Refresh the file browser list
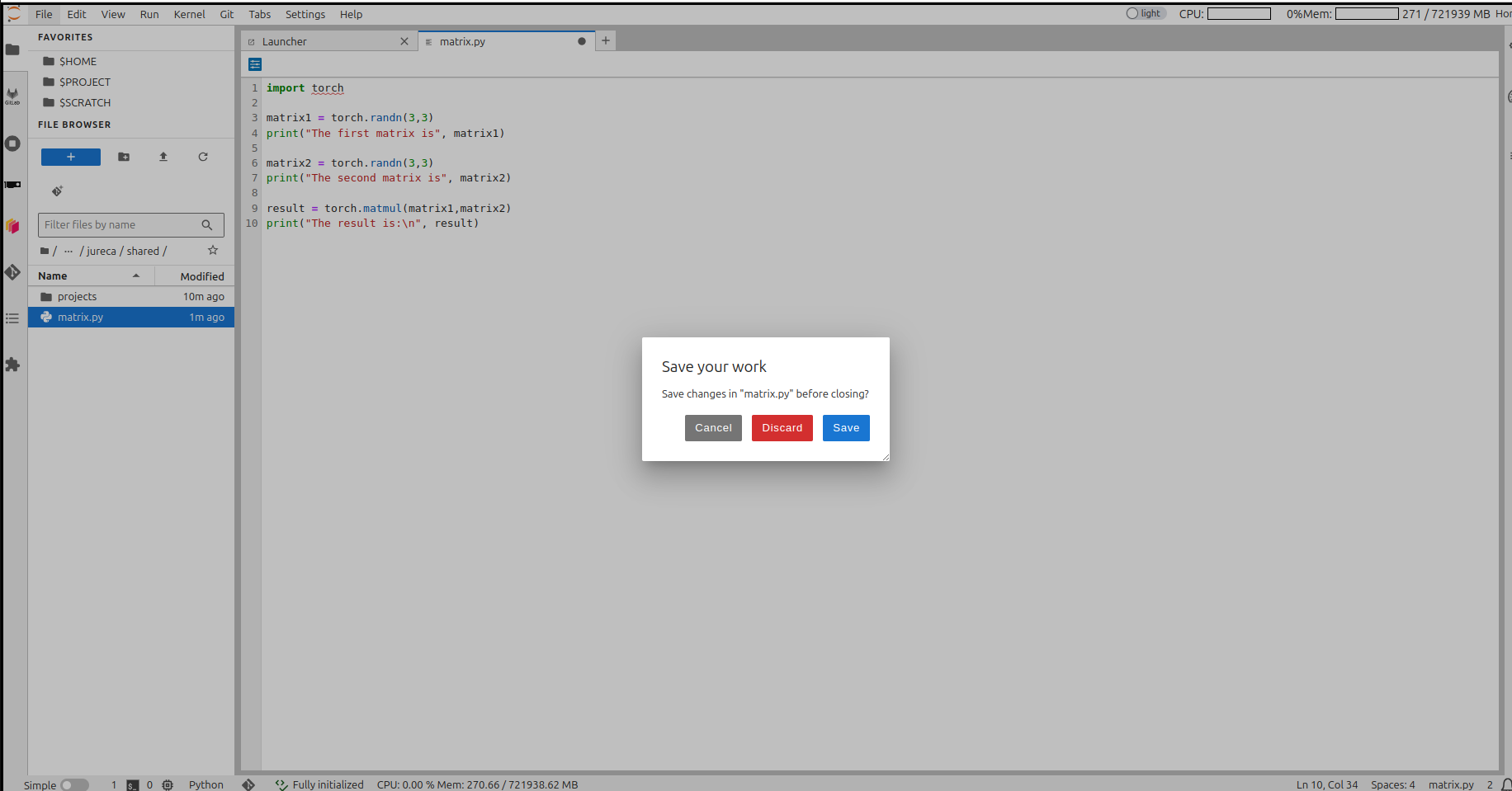 pyautogui.click(x=203, y=157)
